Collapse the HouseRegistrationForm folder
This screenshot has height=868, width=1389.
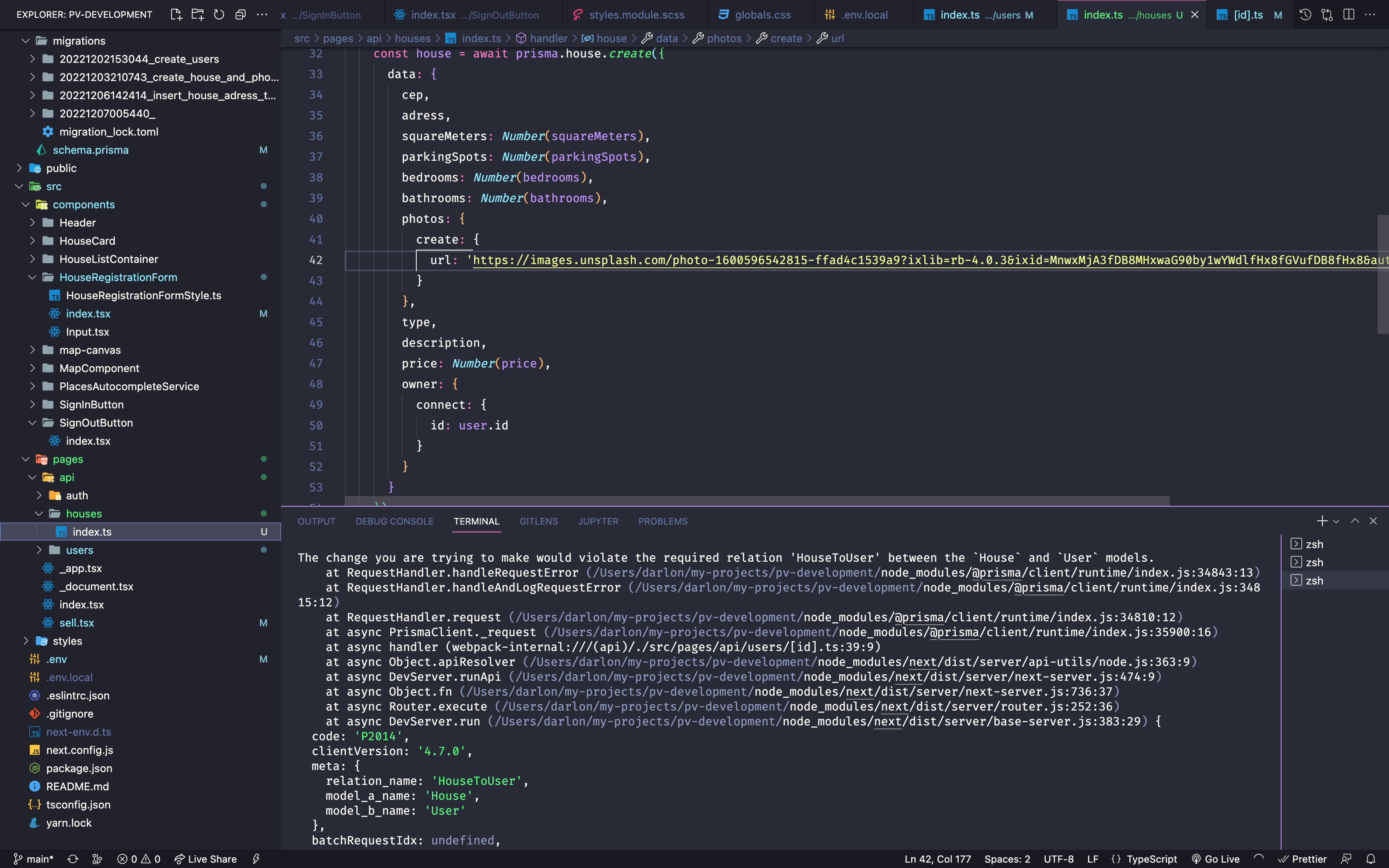point(118,277)
